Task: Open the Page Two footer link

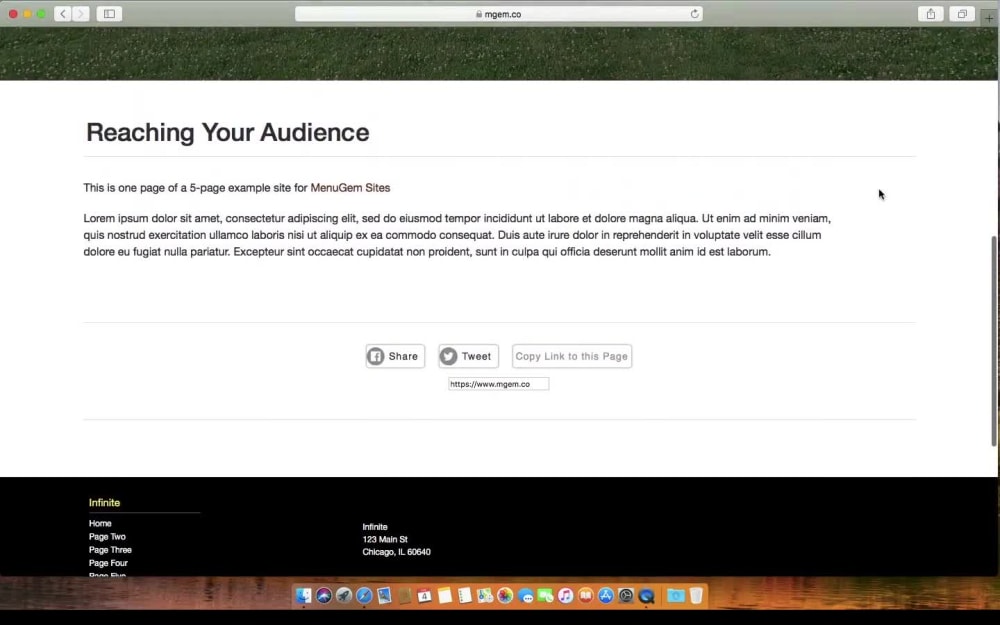Action: pos(107,536)
